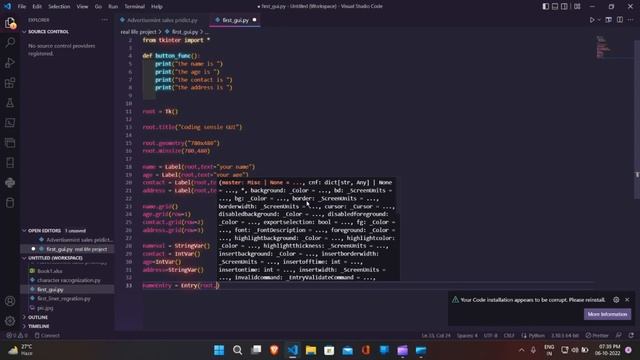
Task: Open the File menu
Action: click(22, 7)
